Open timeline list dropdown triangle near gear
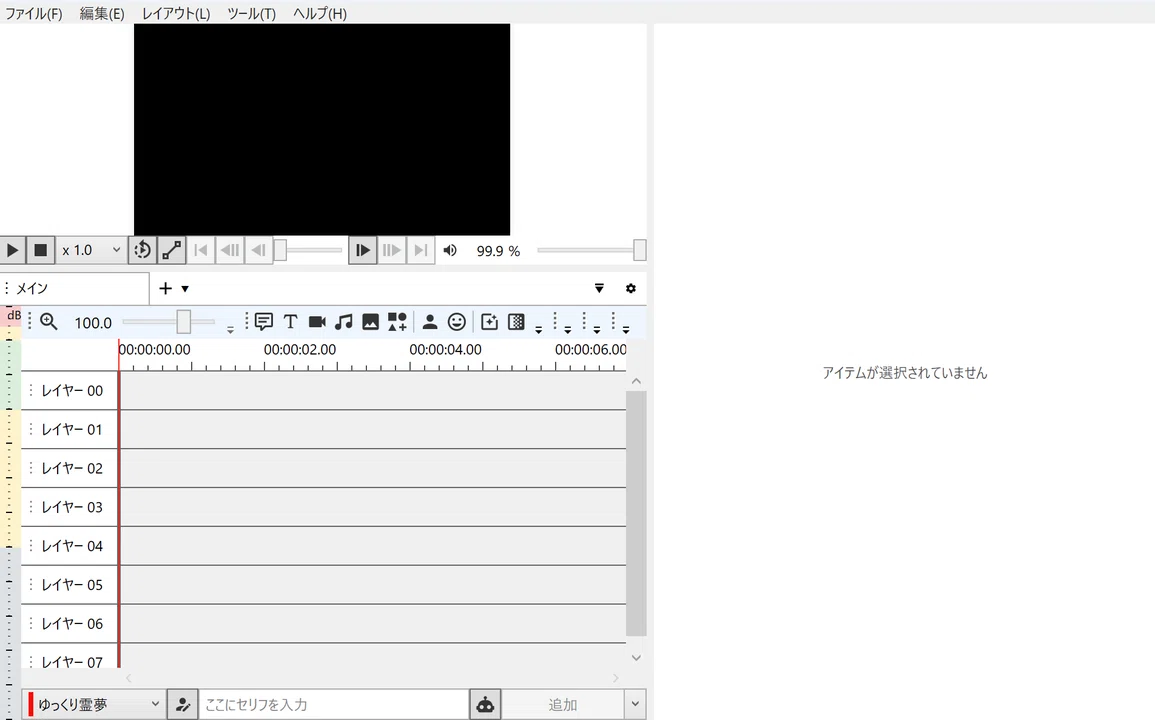Screen dimensions: 1155x720 pos(600,288)
